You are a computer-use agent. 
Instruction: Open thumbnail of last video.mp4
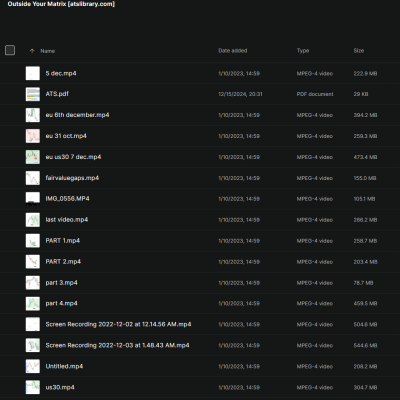pyautogui.click(x=33, y=220)
